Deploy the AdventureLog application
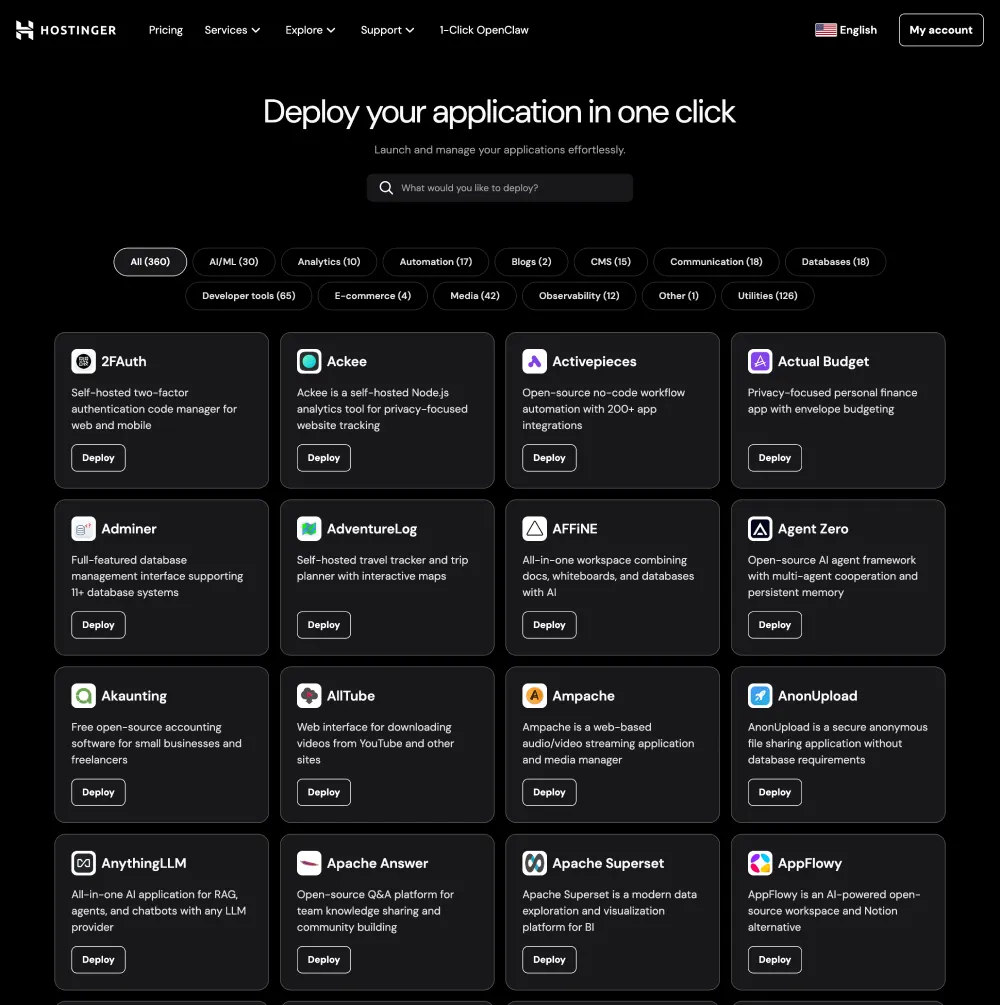 tap(324, 625)
